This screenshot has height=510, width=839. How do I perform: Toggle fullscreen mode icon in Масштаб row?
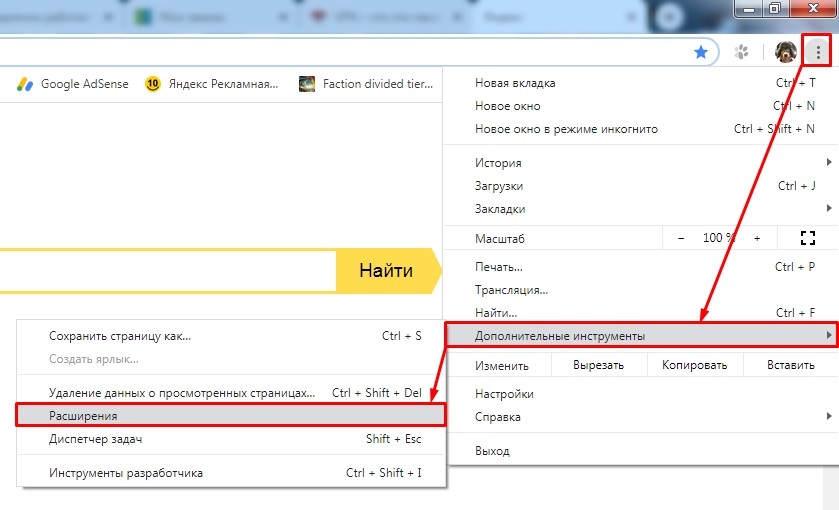click(807, 238)
